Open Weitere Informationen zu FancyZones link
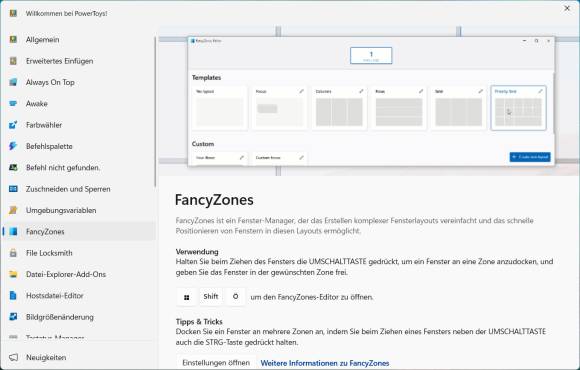The height and width of the screenshot is (370, 580). [325, 363]
